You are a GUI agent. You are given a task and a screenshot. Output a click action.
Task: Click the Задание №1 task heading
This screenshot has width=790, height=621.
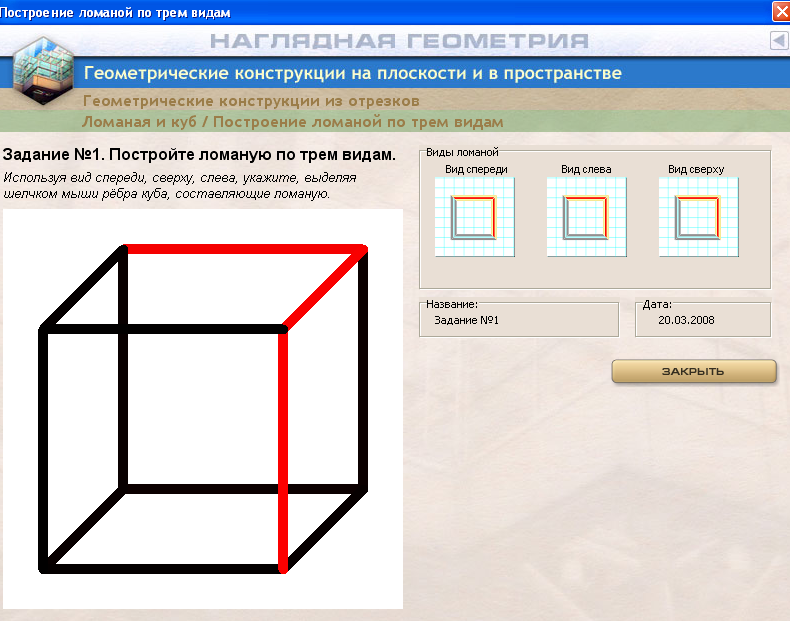199,155
